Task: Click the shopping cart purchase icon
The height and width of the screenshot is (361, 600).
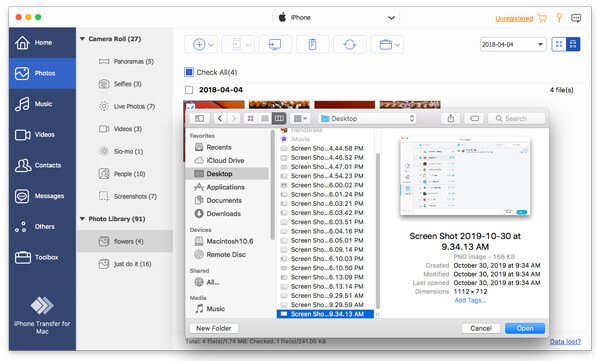Action: [x=542, y=18]
